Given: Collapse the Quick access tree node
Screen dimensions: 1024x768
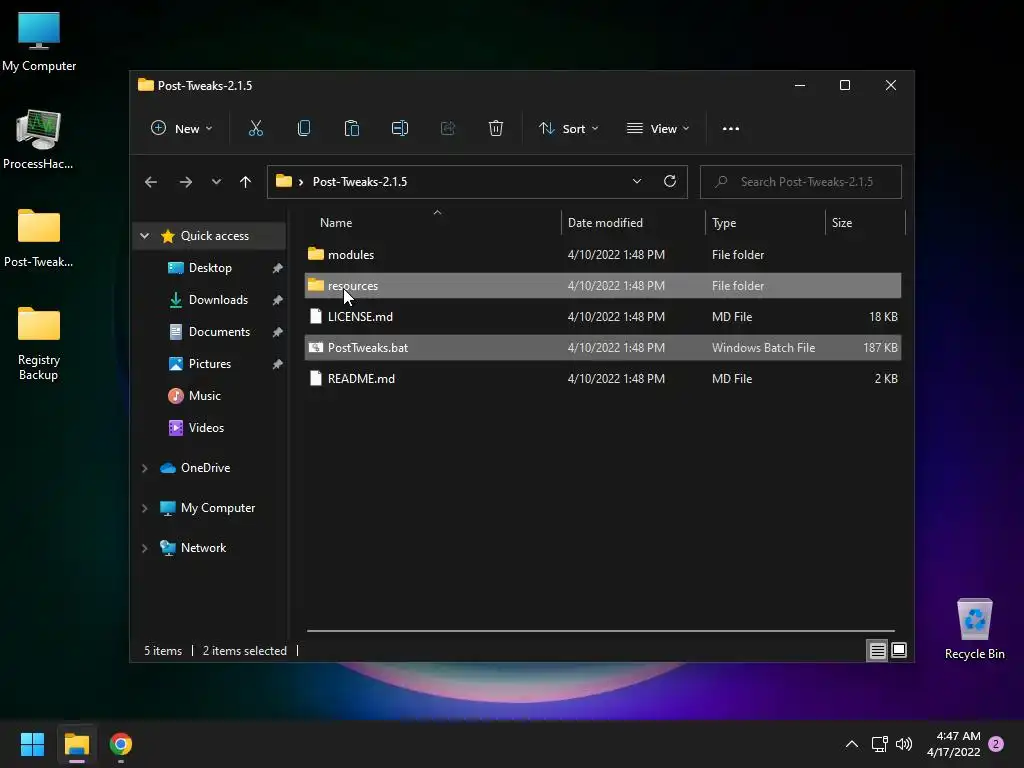Looking at the screenshot, I should coord(145,236).
